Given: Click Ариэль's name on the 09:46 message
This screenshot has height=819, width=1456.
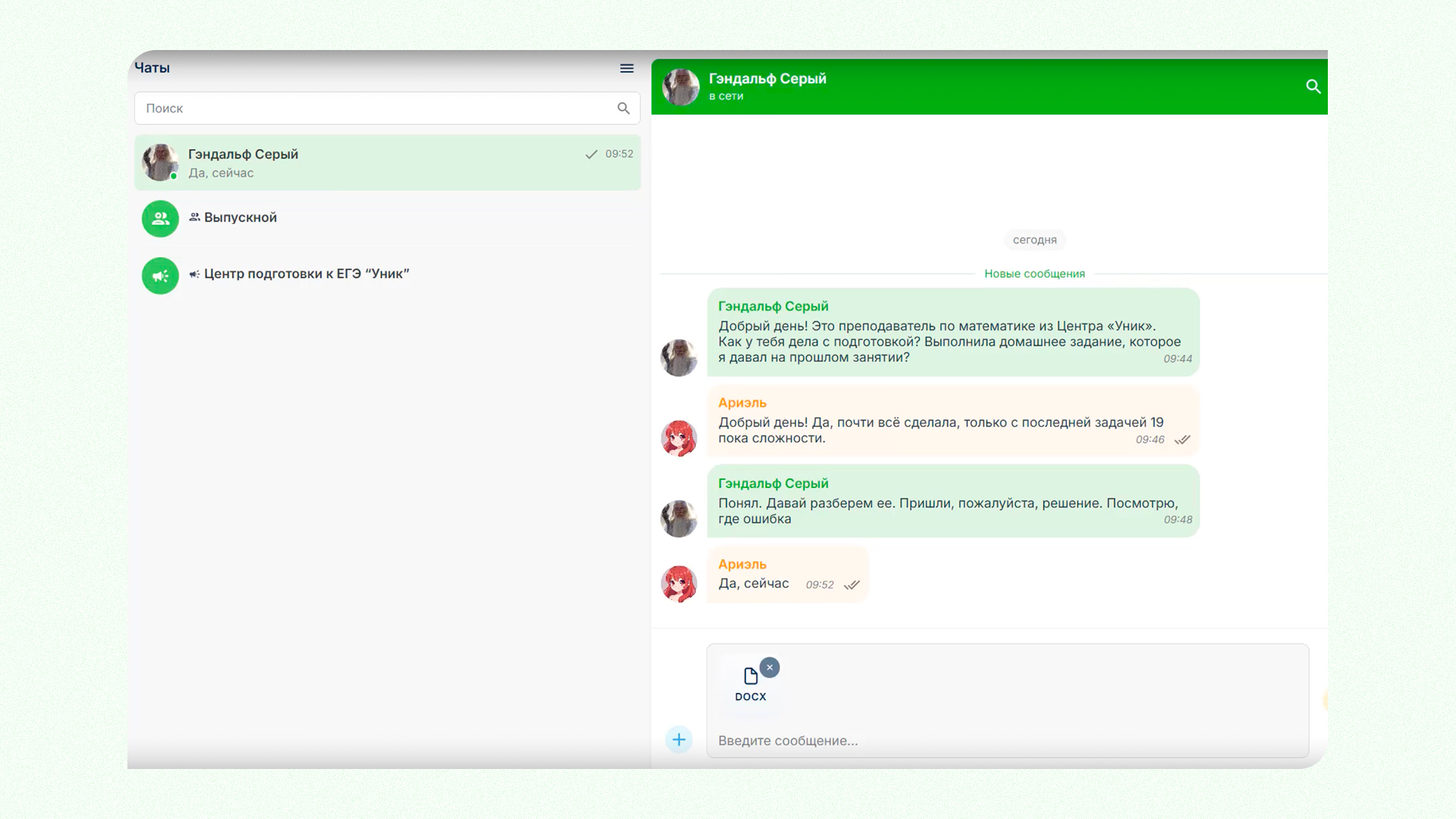Looking at the screenshot, I should (x=742, y=403).
